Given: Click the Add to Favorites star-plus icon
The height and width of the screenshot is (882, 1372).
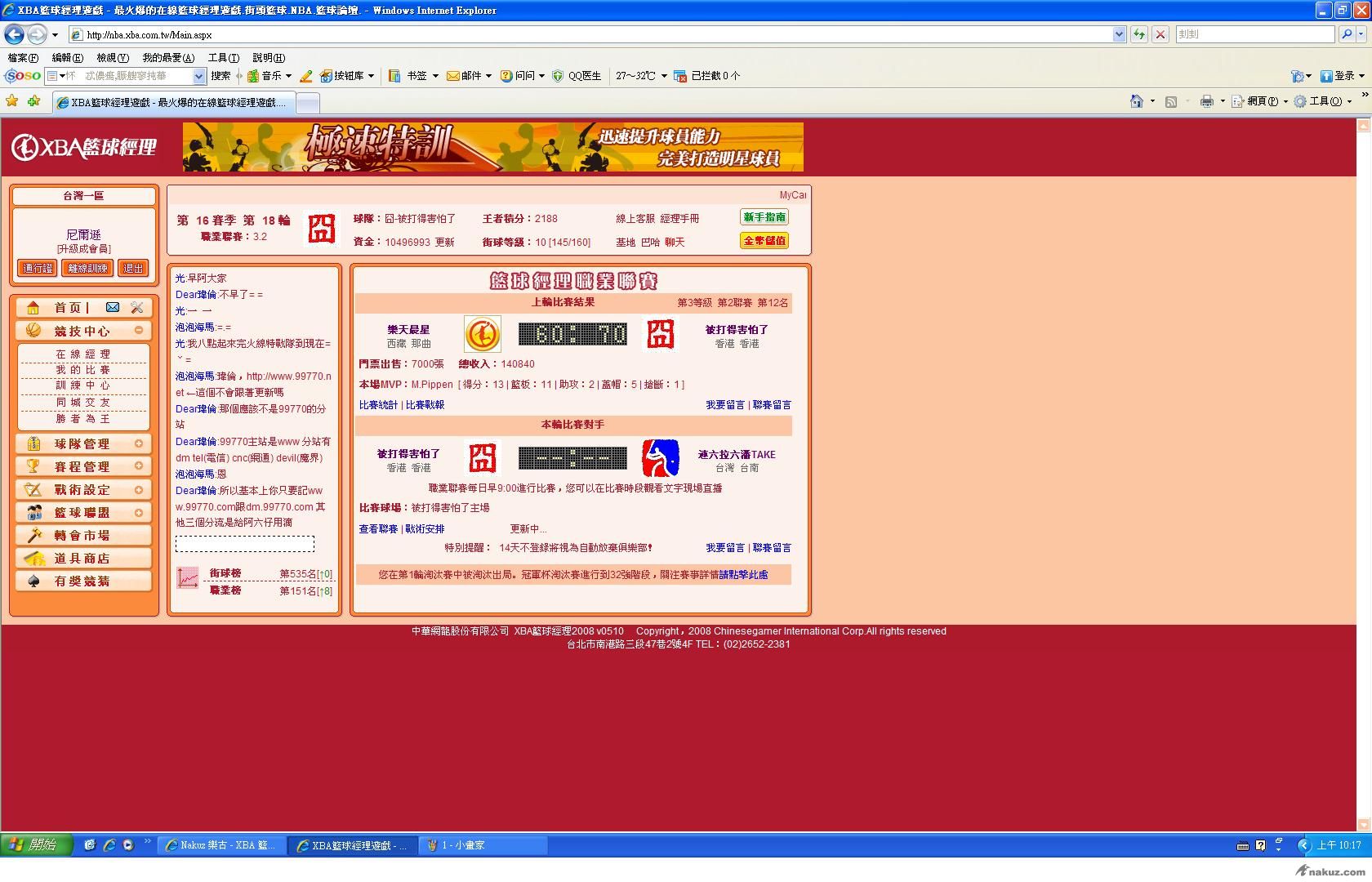Looking at the screenshot, I should [x=33, y=101].
